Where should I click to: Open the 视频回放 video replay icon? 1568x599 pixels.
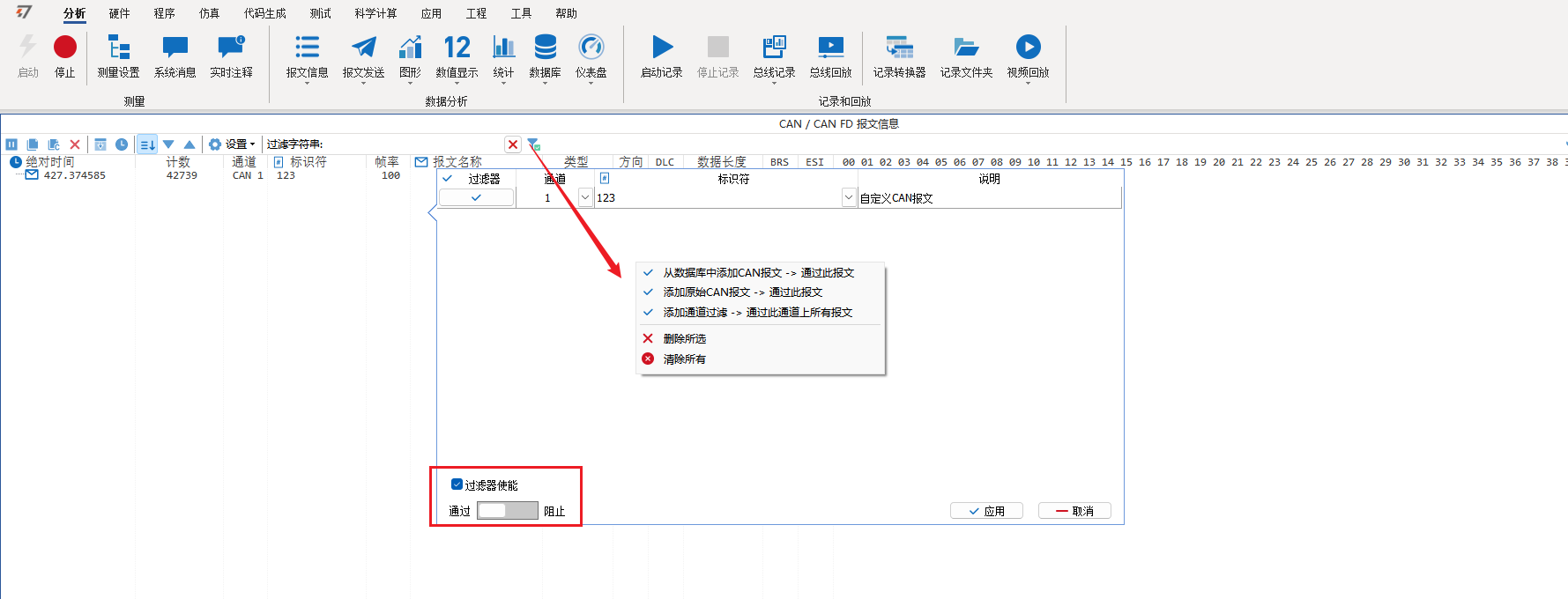[1028, 48]
